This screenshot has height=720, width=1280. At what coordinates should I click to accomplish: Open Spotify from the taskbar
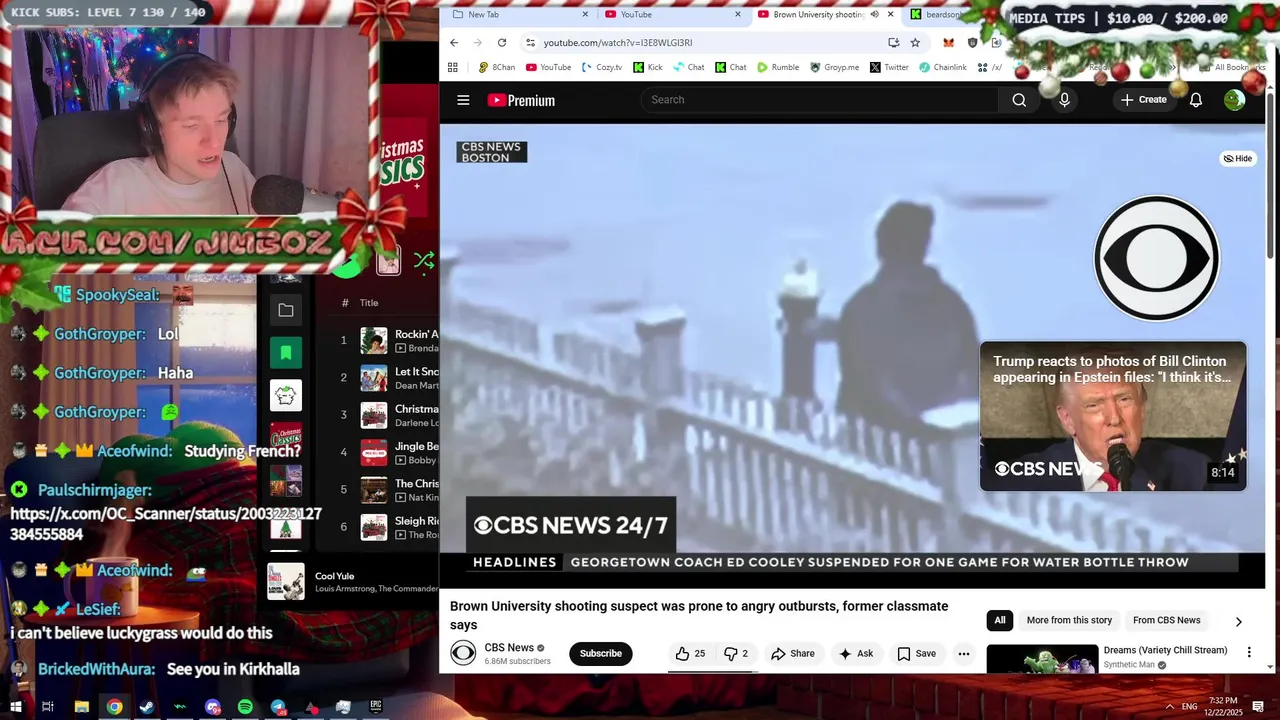(x=245, y=707)
